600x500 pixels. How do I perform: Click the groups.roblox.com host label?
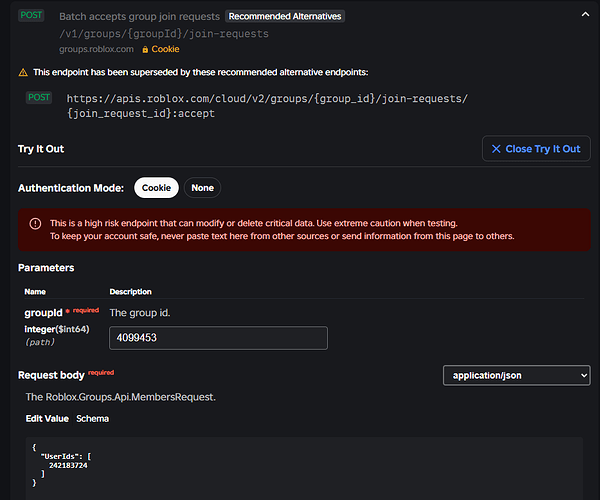pos(96,49)
